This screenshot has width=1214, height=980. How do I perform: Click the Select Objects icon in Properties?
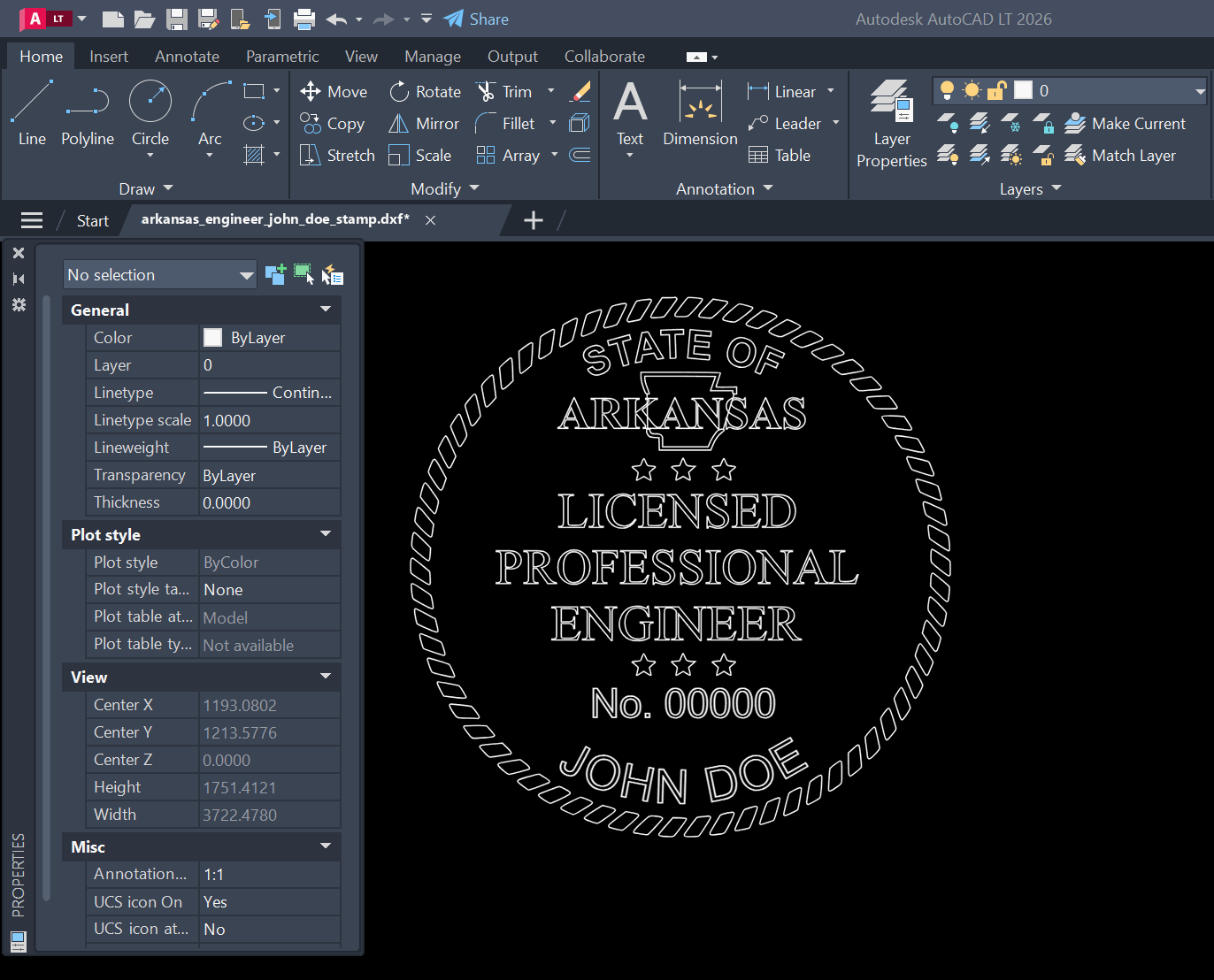click(303, 275)
